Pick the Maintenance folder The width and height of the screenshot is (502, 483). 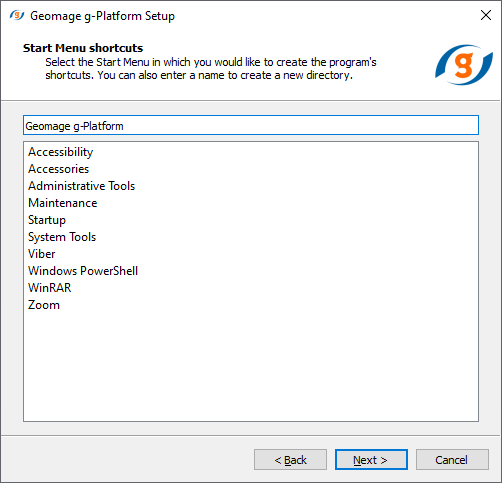pos(63,203)
